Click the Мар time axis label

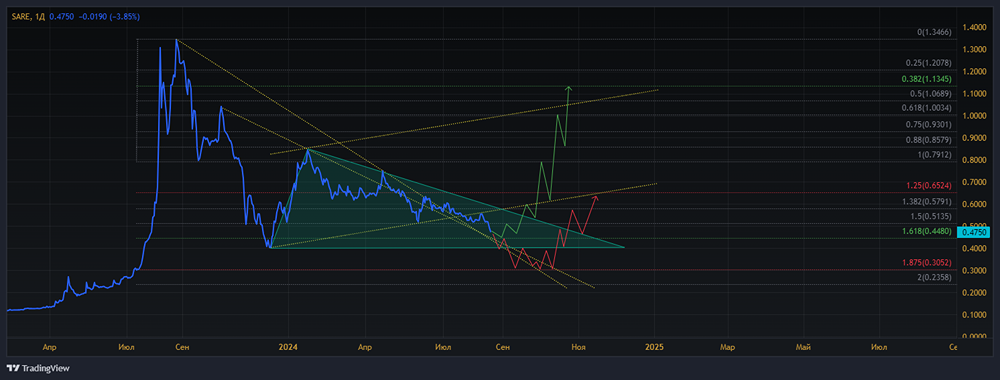pos(728,347)
